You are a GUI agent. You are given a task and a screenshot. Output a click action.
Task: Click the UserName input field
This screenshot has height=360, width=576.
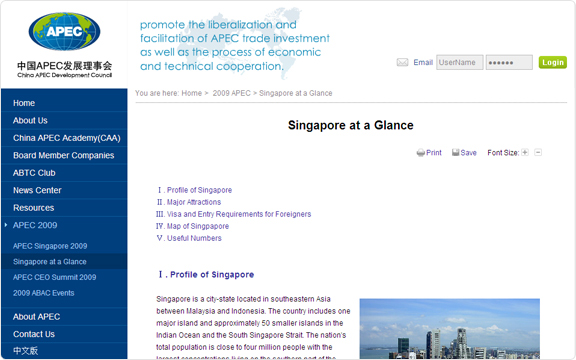(x=460, y=62)
